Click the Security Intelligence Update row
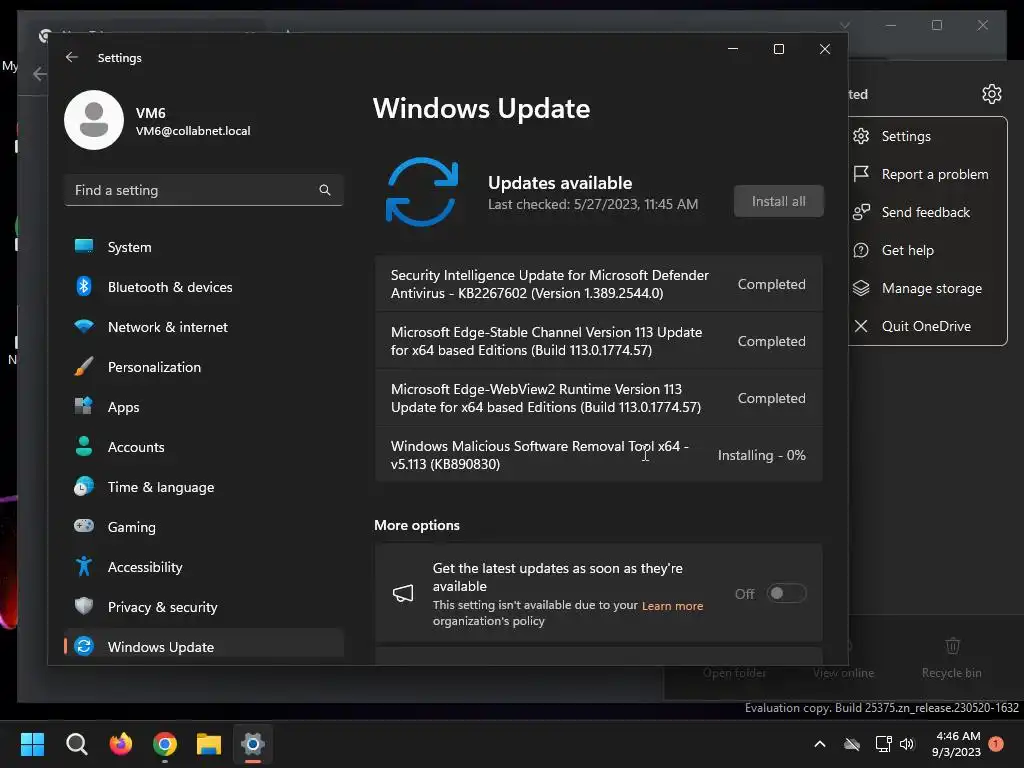1024x768 pixels. [x=598, y=283]
